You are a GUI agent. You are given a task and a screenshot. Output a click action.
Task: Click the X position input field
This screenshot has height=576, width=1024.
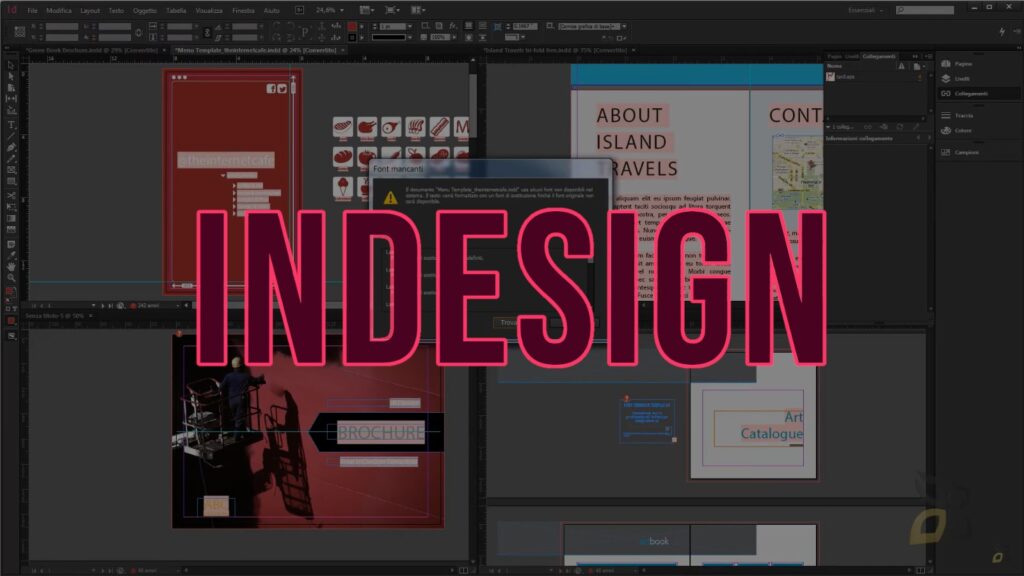62,27
